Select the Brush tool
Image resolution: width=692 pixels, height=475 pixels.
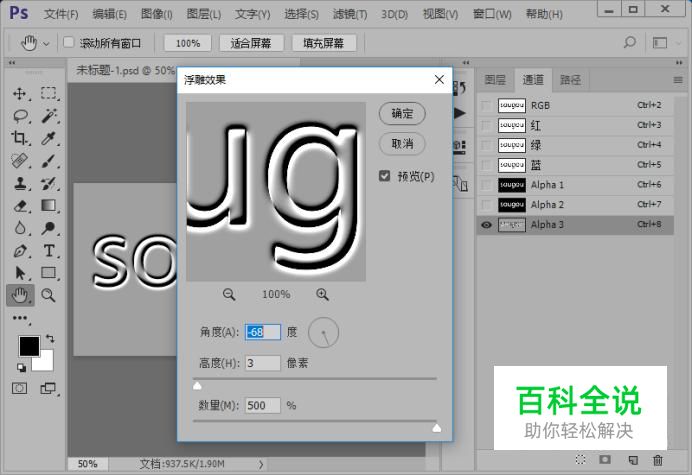pos(49,161)
